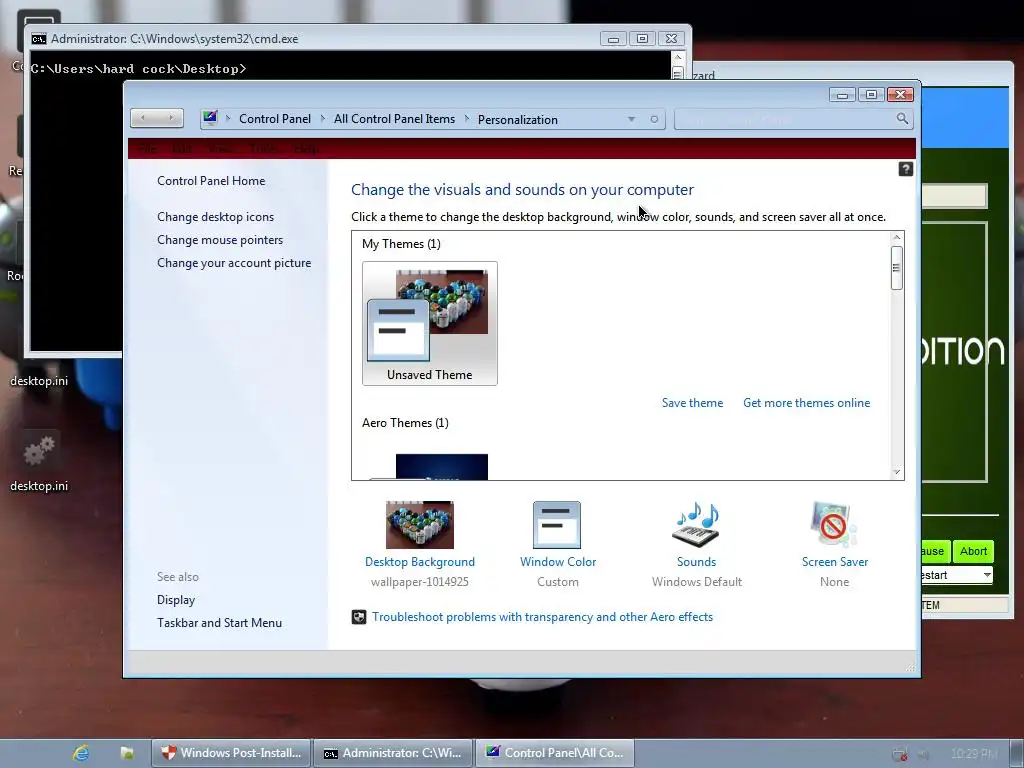This screenshot has width=1024, height=768.
Task: Click the cmd.exe title bar icon
Action: 39,39
